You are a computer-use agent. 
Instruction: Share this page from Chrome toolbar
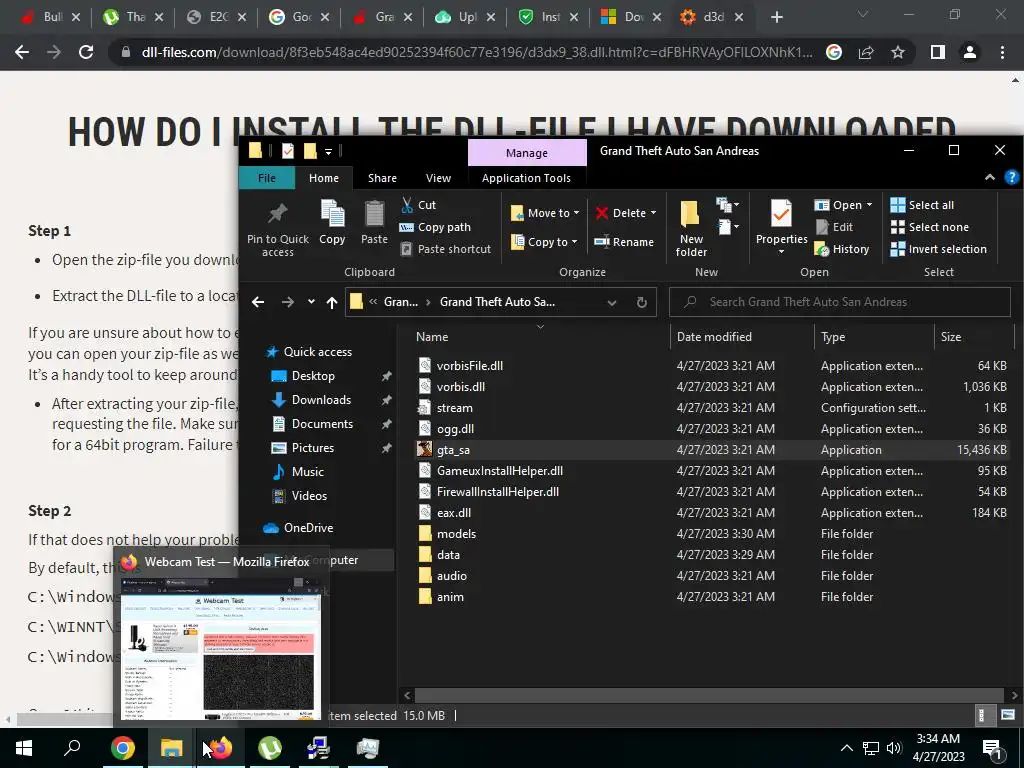tap(866, 52)
